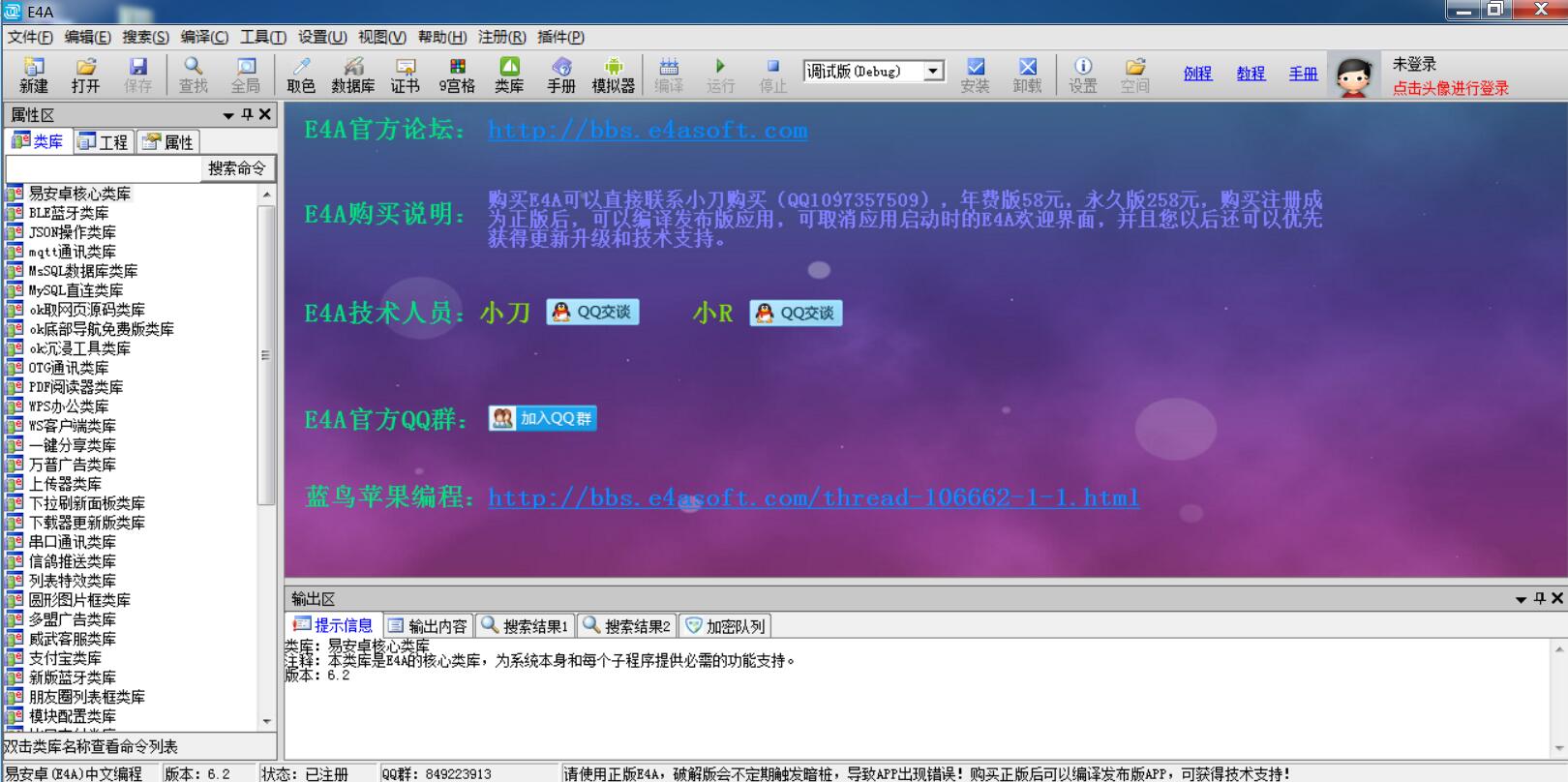Switch to the 工程 tab
Viewport: 1568px width, 782px height.
103,141
